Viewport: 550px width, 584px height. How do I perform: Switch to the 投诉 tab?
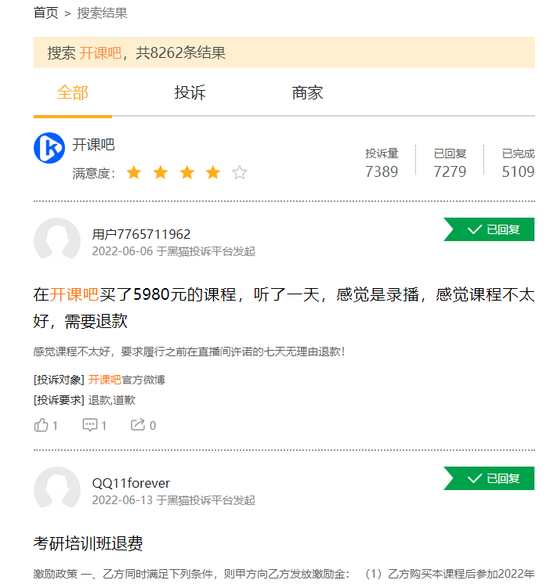(190, 93)
